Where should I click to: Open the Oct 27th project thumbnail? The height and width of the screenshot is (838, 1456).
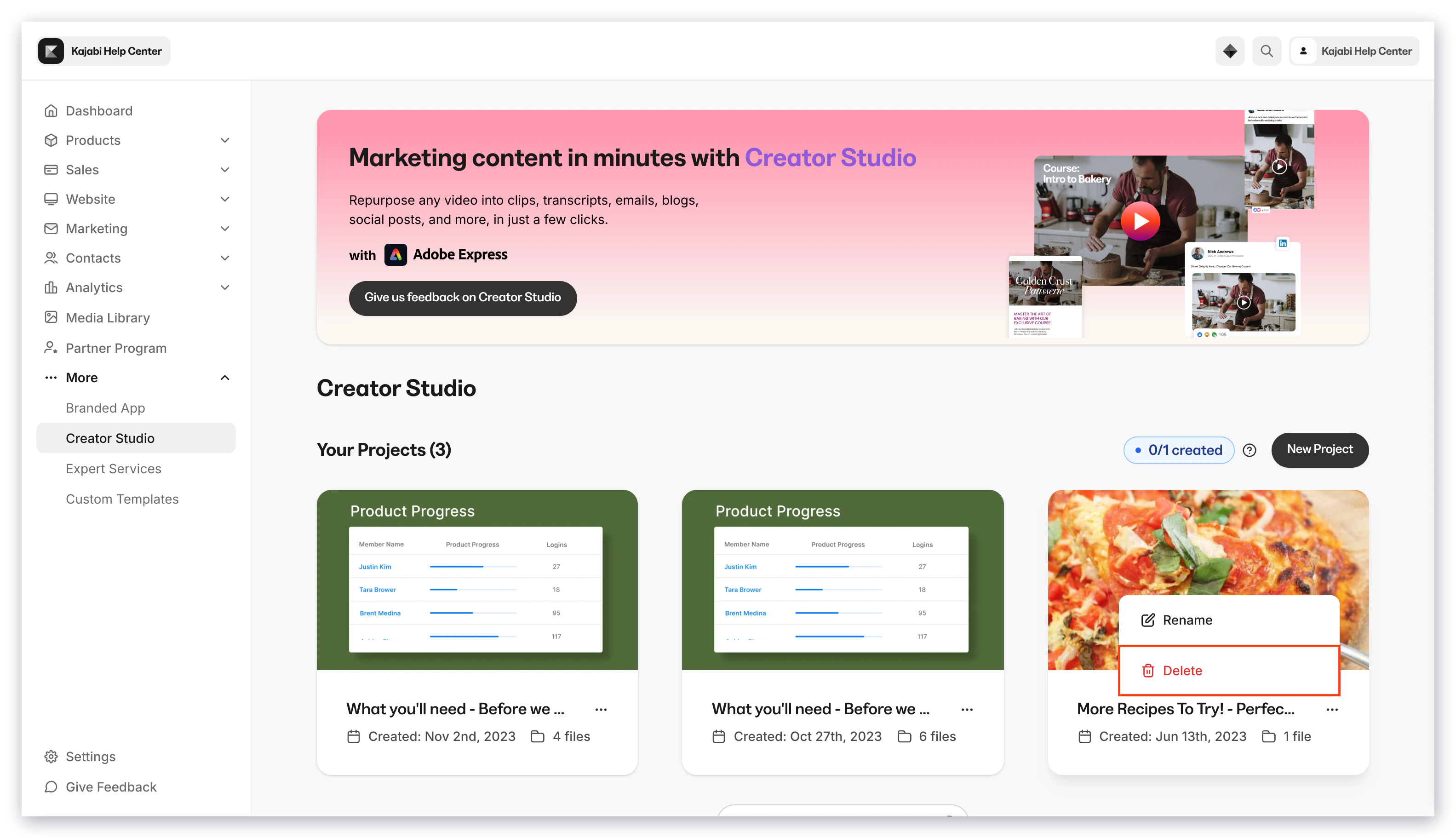coord(843,580)
